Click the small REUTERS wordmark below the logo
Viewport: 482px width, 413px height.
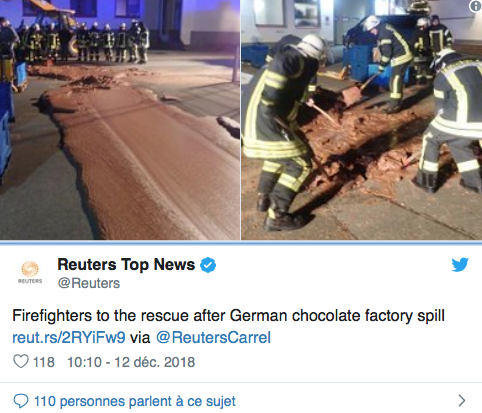point(30,281)
